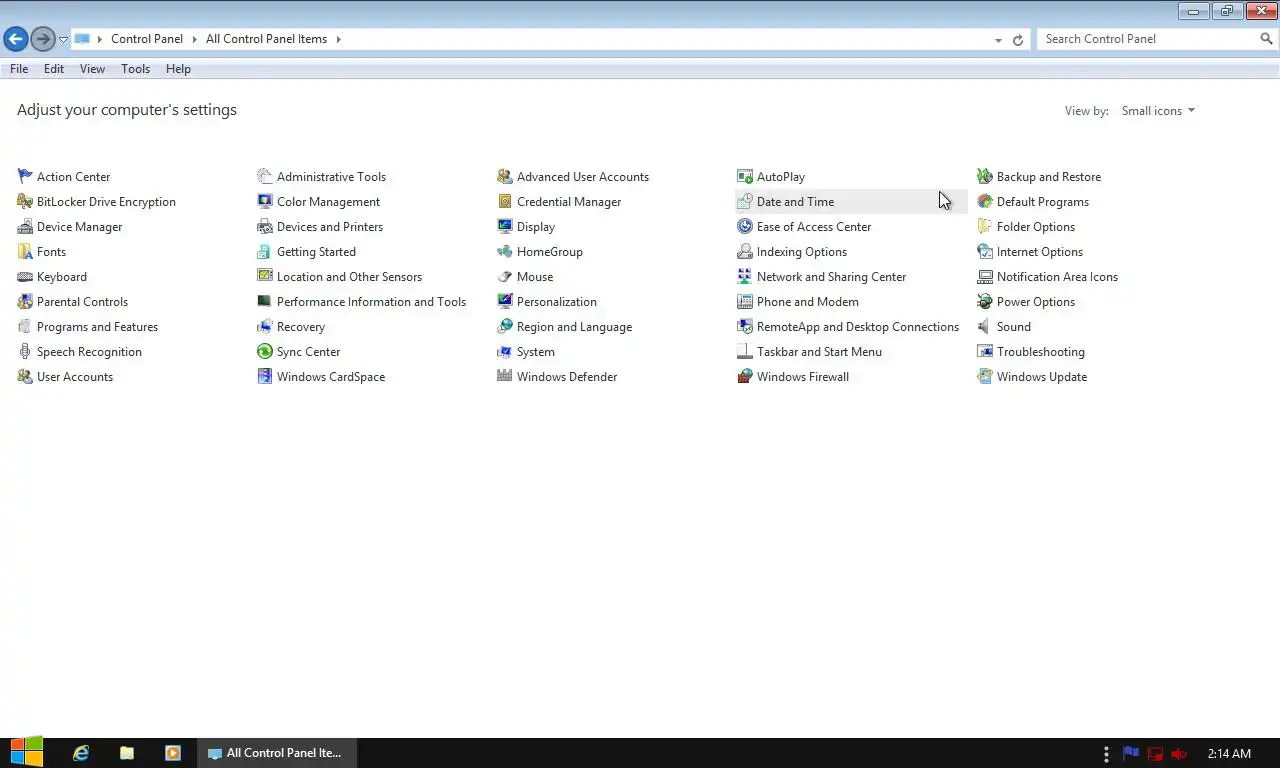The image size is (1280, 768).
Task: Open the Color Management icon
Action: [x=265, y=202]
